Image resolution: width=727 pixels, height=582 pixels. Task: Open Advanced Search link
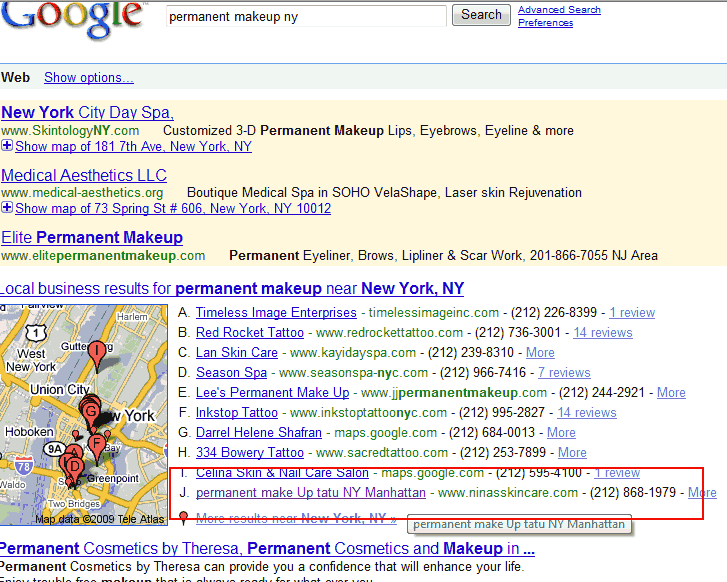[559, 10]
